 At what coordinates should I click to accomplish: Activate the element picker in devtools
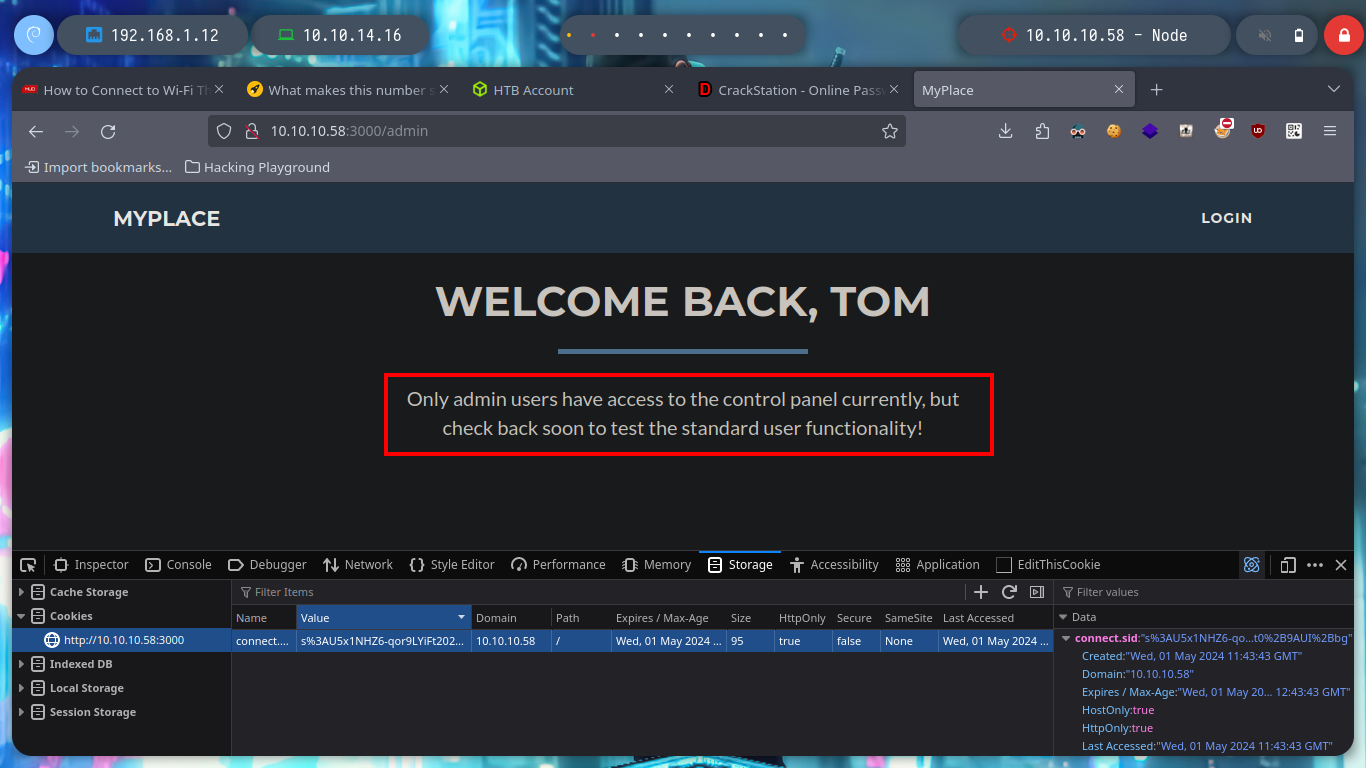[x=28, y=565]
